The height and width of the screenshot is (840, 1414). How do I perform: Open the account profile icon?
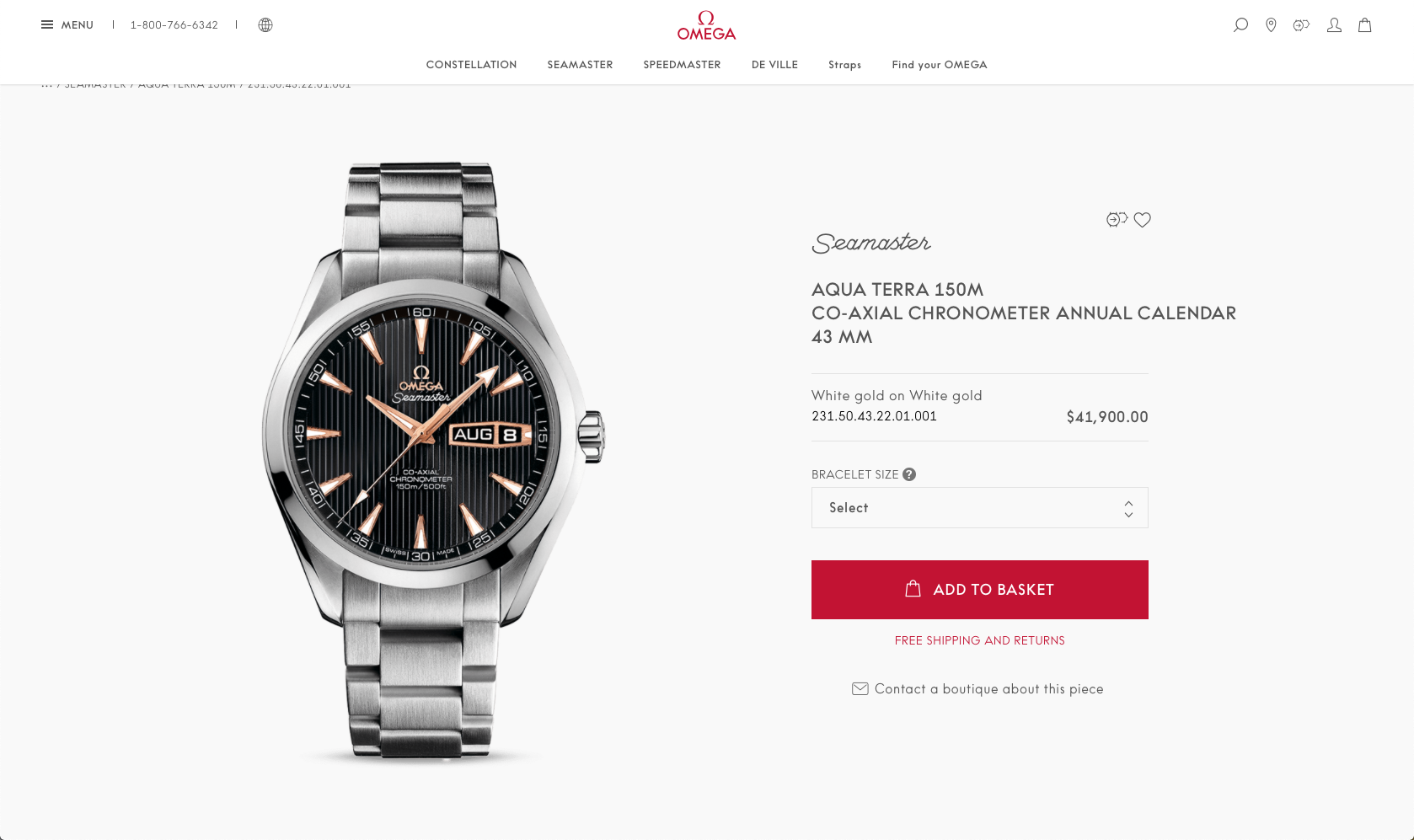click(x=1334, y=25)
